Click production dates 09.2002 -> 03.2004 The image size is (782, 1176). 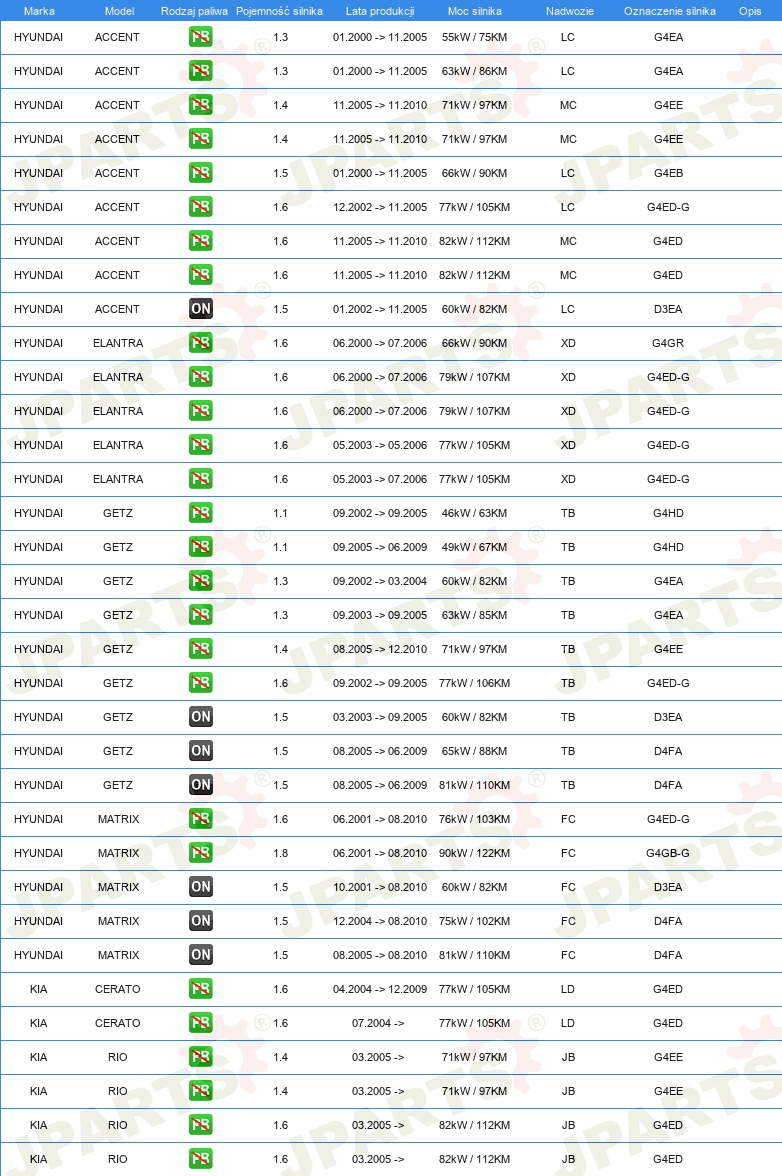(x=380, y=581)
